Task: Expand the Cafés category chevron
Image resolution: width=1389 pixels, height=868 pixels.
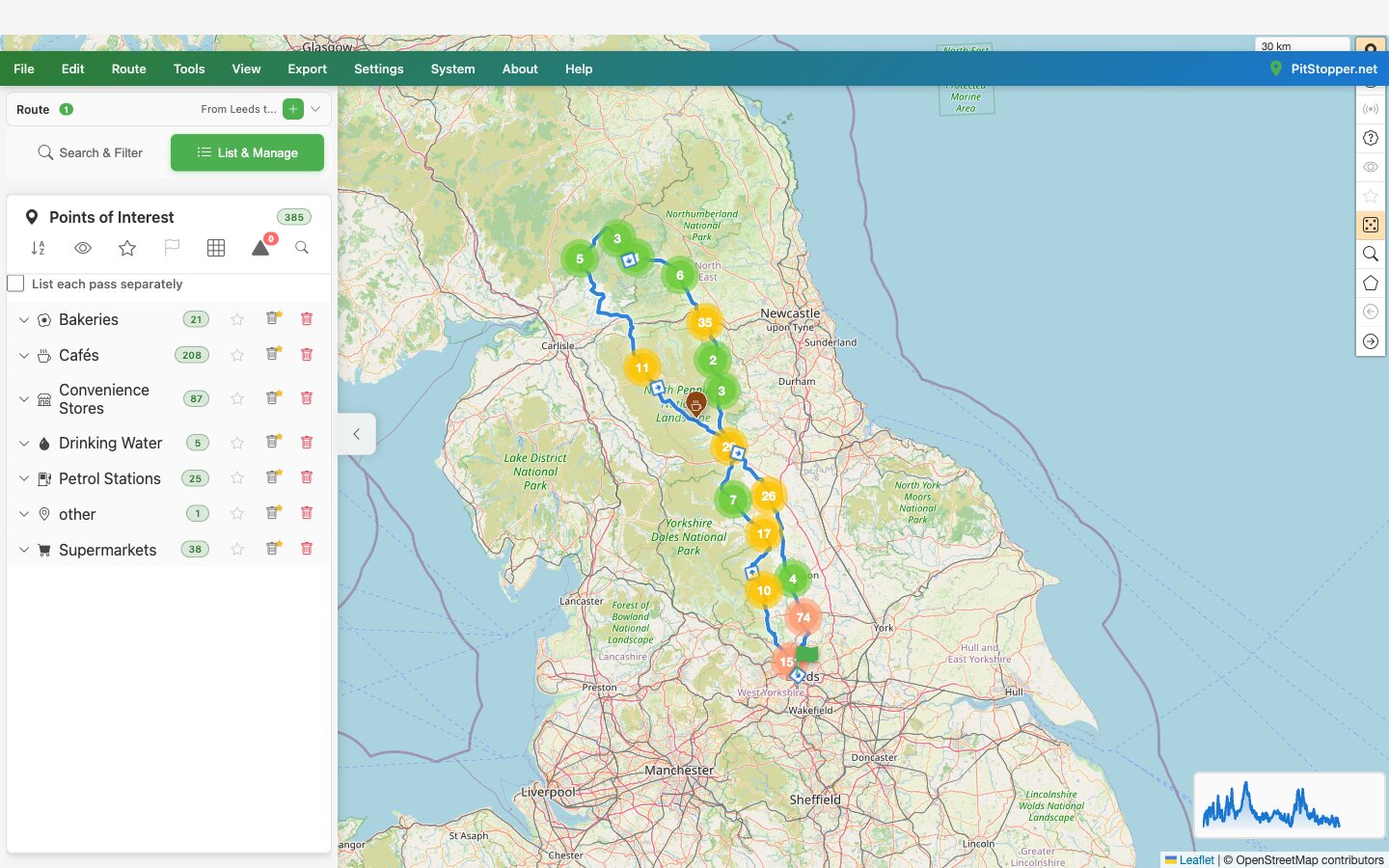Action: tap(24, 355)
